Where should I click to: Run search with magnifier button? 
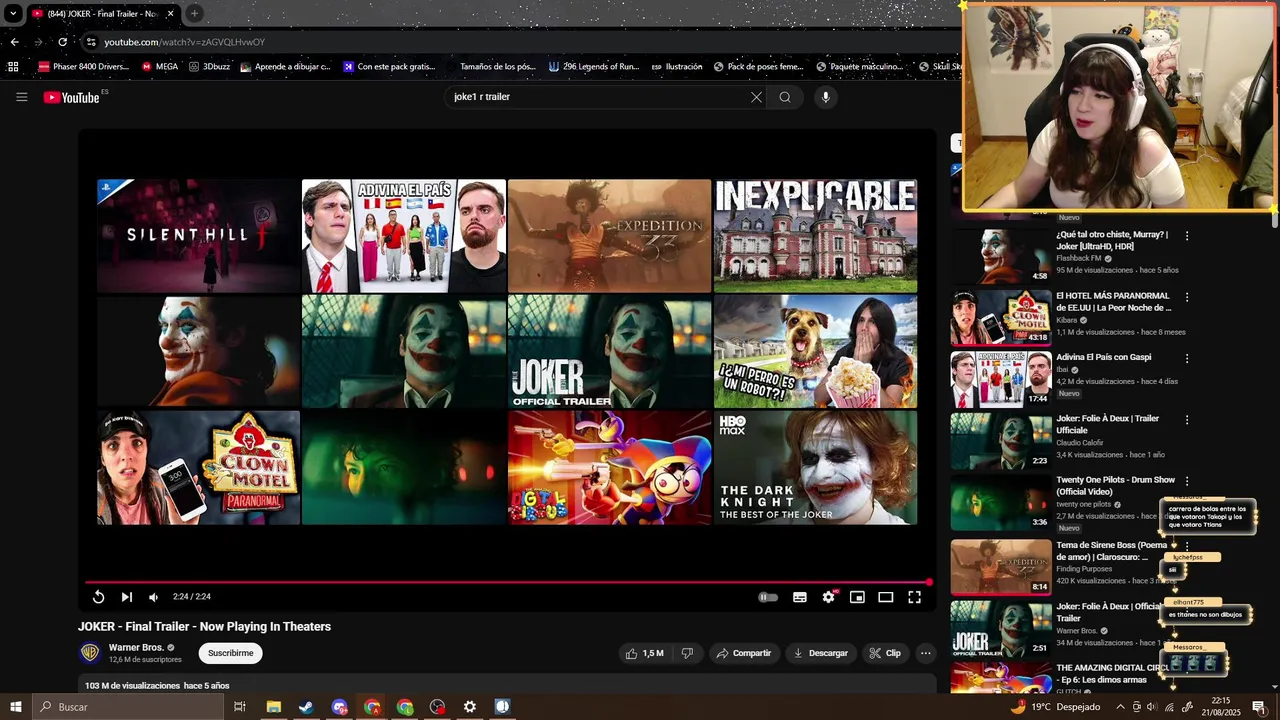pos(785,97)
